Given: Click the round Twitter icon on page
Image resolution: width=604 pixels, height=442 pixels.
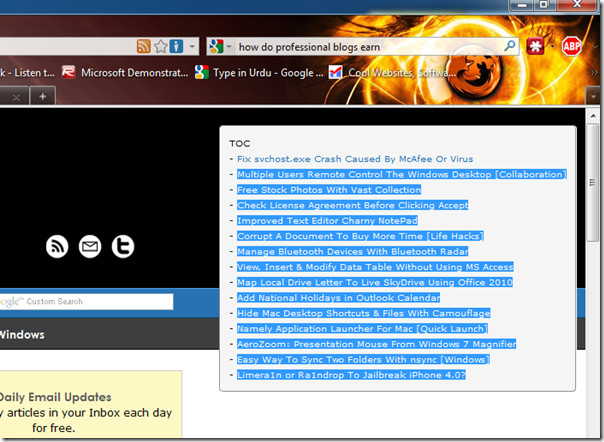Looking at the screenshot, I should [122, 246].
